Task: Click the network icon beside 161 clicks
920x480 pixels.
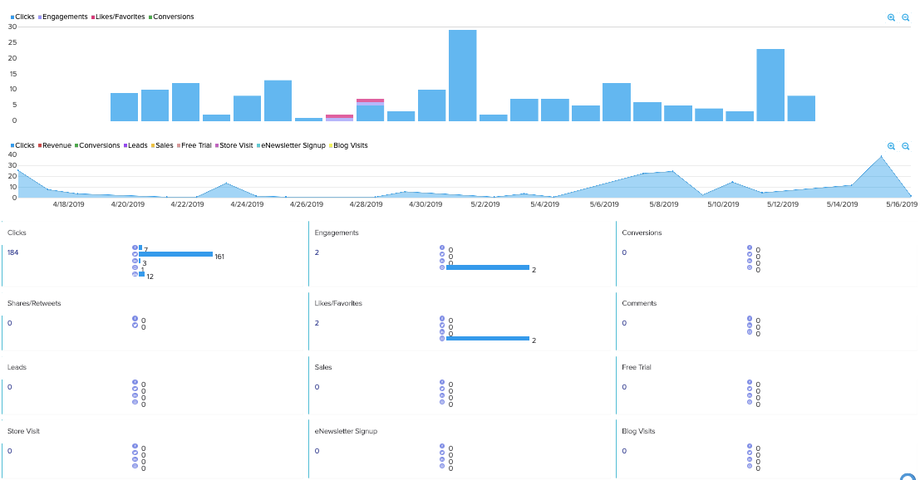Action: pos(135,254)
